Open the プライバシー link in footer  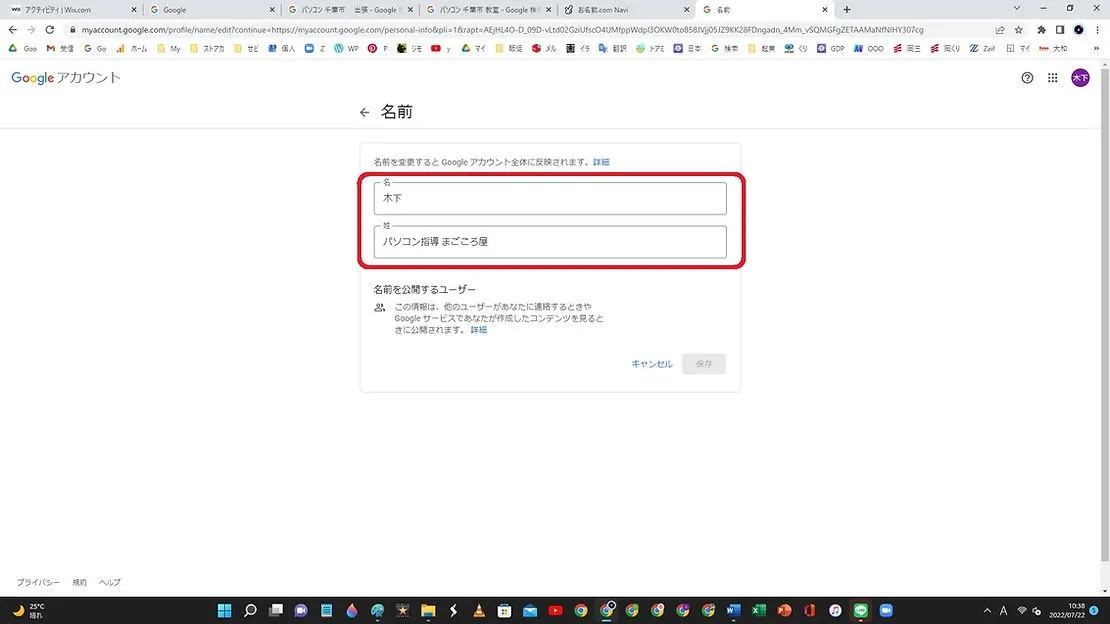pyautogui.click(x=38, y=582)
